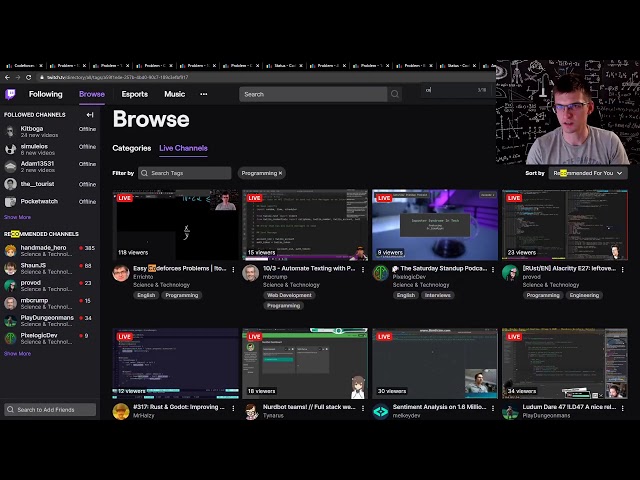Open PixelogicDev recommended channel row
640x480 pixels.
point(50,338)
